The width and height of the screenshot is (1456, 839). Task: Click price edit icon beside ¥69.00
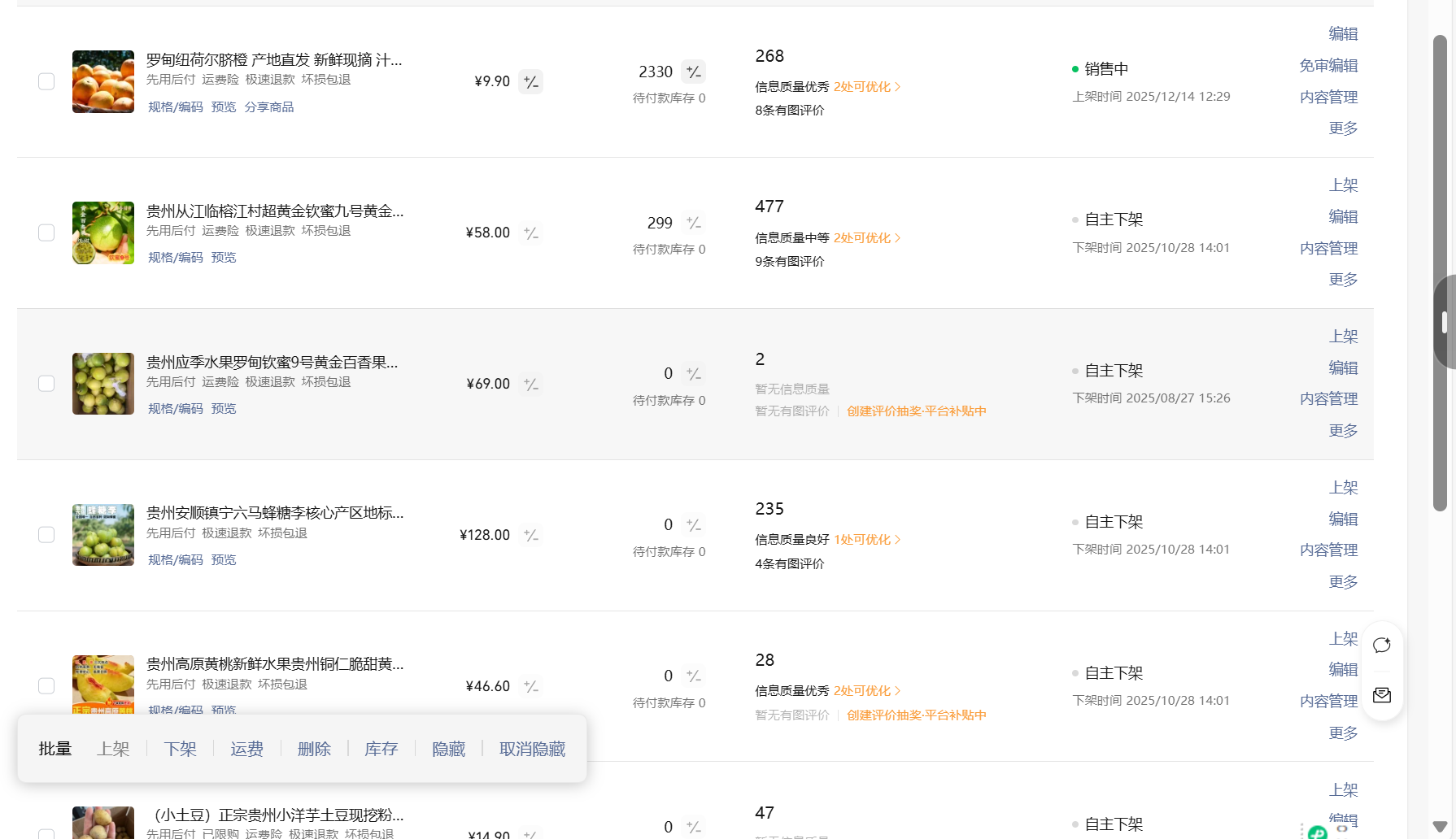(x=531, y=385)
